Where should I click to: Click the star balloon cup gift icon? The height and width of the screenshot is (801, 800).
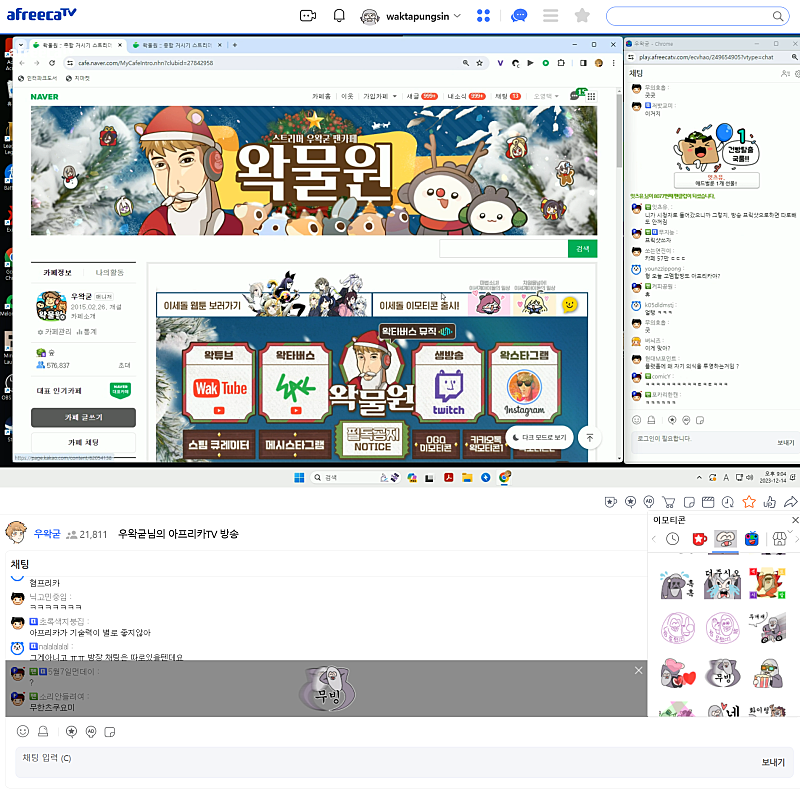[x=610, y=502]
